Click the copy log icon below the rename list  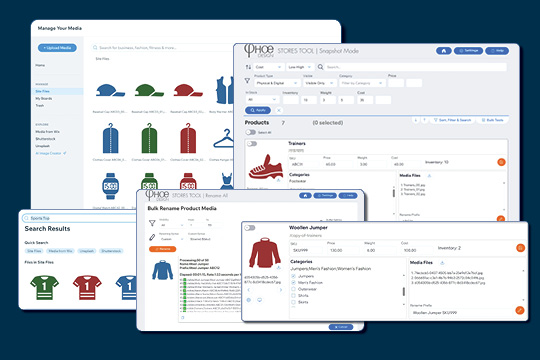(x=183, y=317)
